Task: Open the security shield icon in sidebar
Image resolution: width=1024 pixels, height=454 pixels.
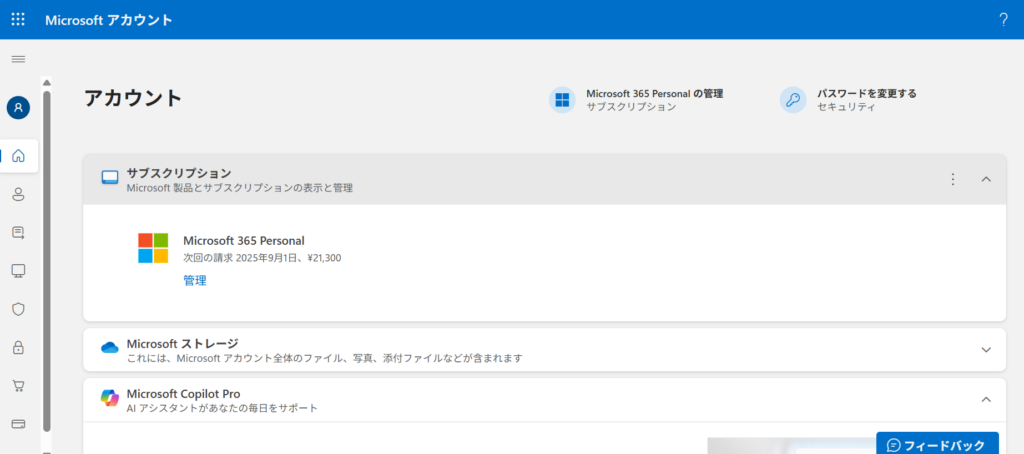Action: coord(18,309)
